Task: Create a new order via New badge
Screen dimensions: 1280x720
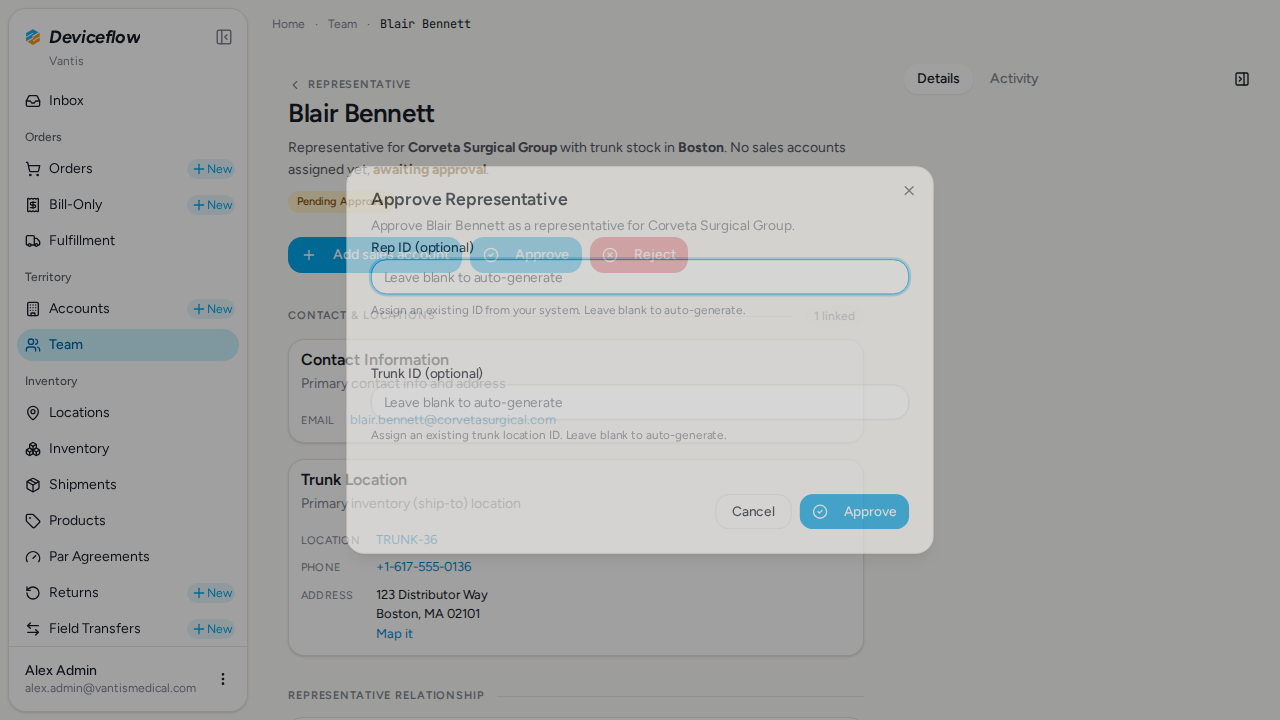Action: (x=211, y=169)
